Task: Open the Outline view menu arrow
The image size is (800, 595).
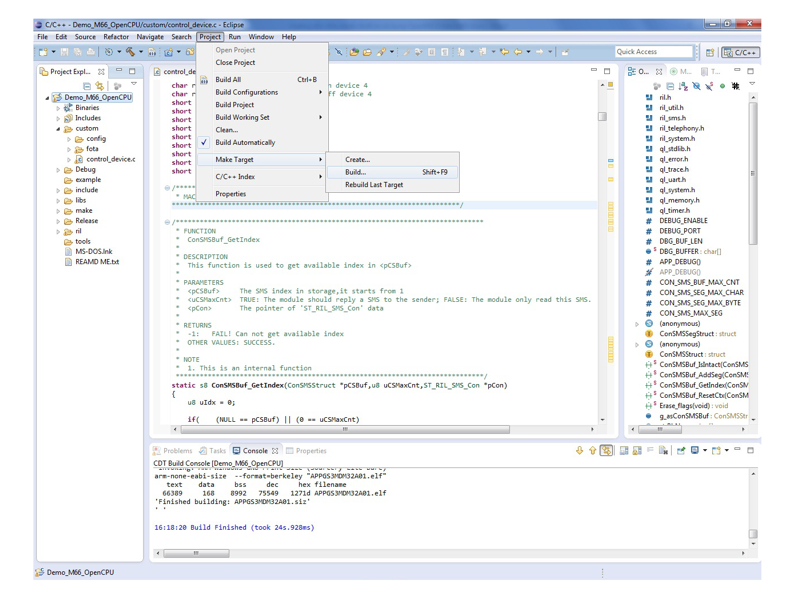Action: coord(752,84)
